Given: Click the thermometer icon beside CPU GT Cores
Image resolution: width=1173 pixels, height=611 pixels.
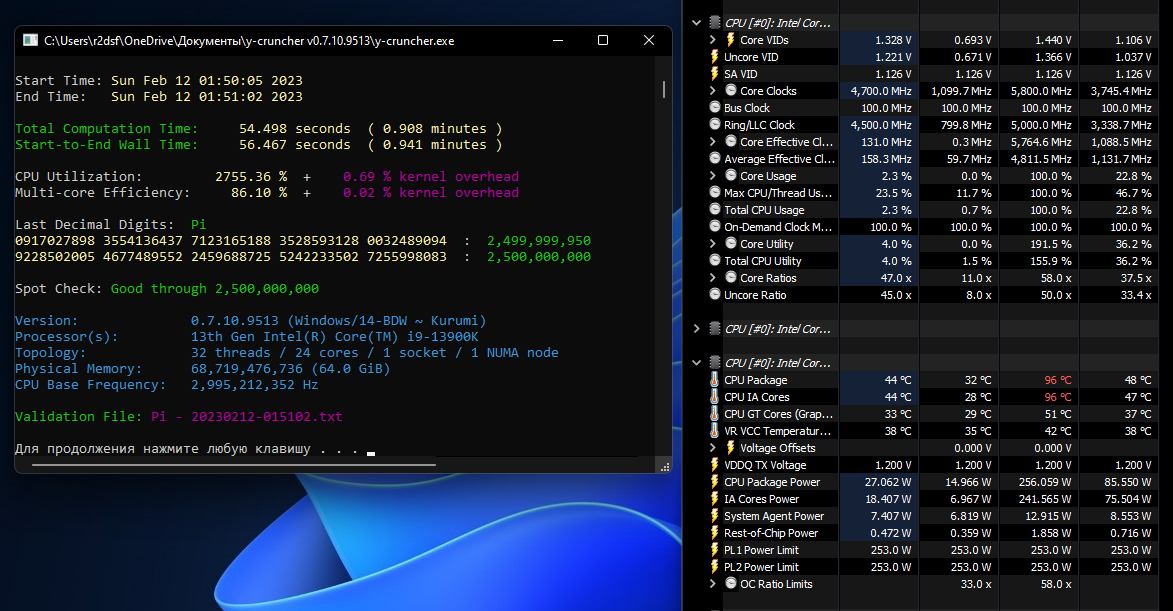Looking at the screenshot, I should [715, 414].
